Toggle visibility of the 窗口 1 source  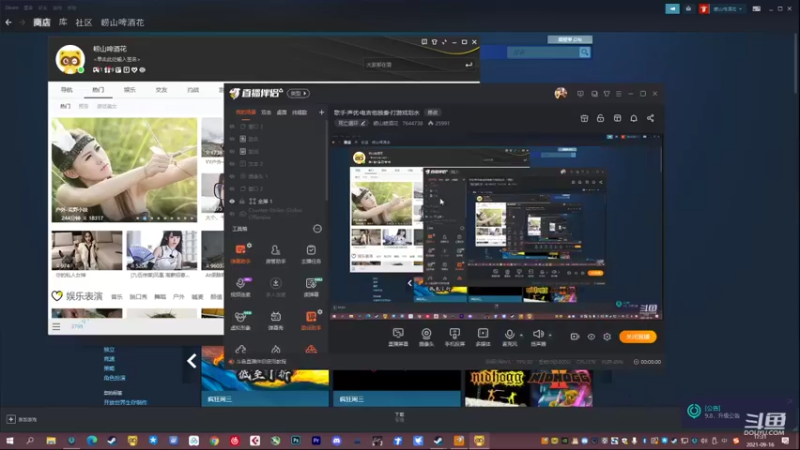(x=232, y=127)
